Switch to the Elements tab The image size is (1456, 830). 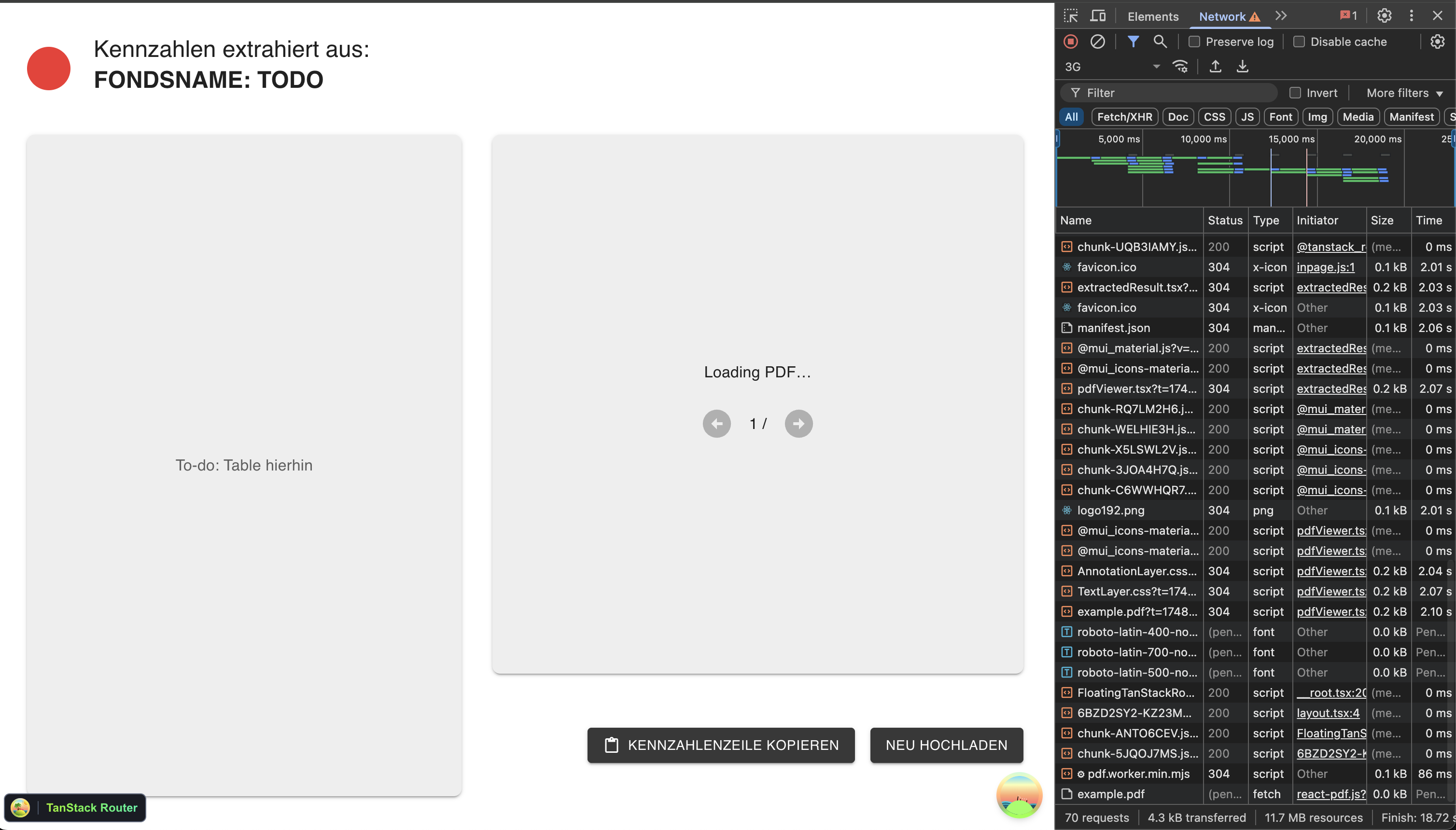1153,16
